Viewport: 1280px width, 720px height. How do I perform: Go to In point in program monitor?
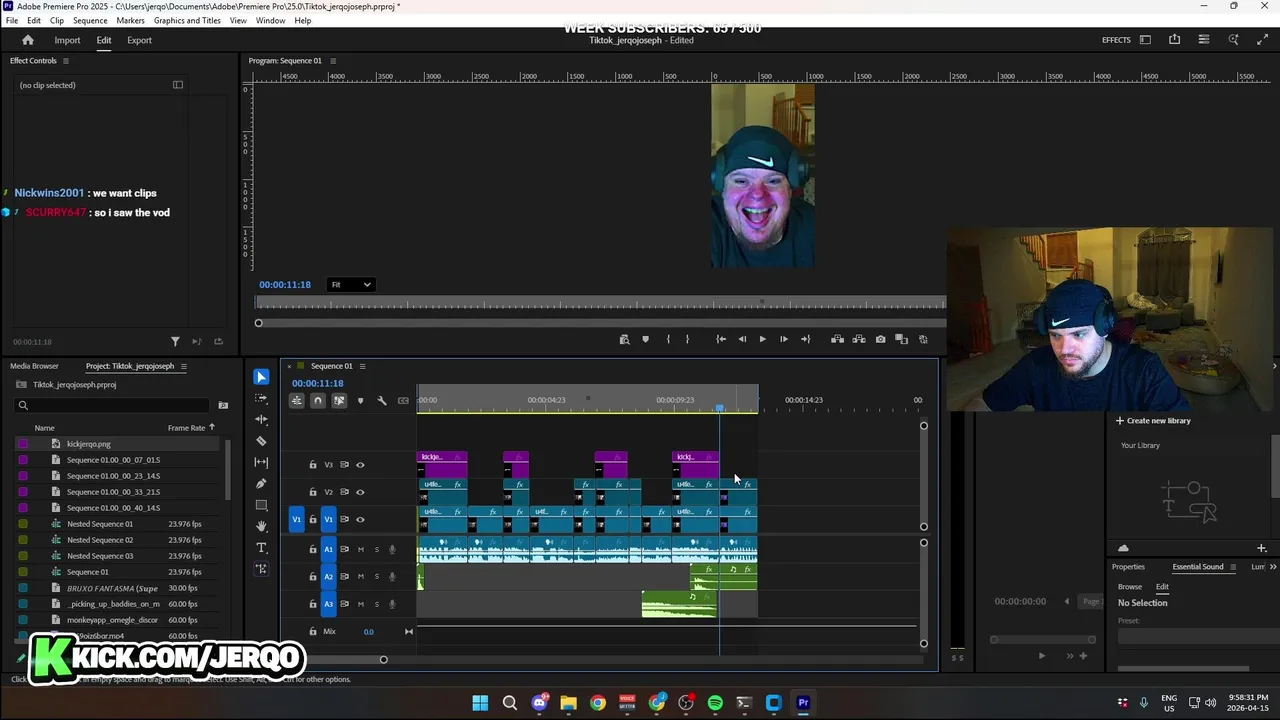point(721,339)
